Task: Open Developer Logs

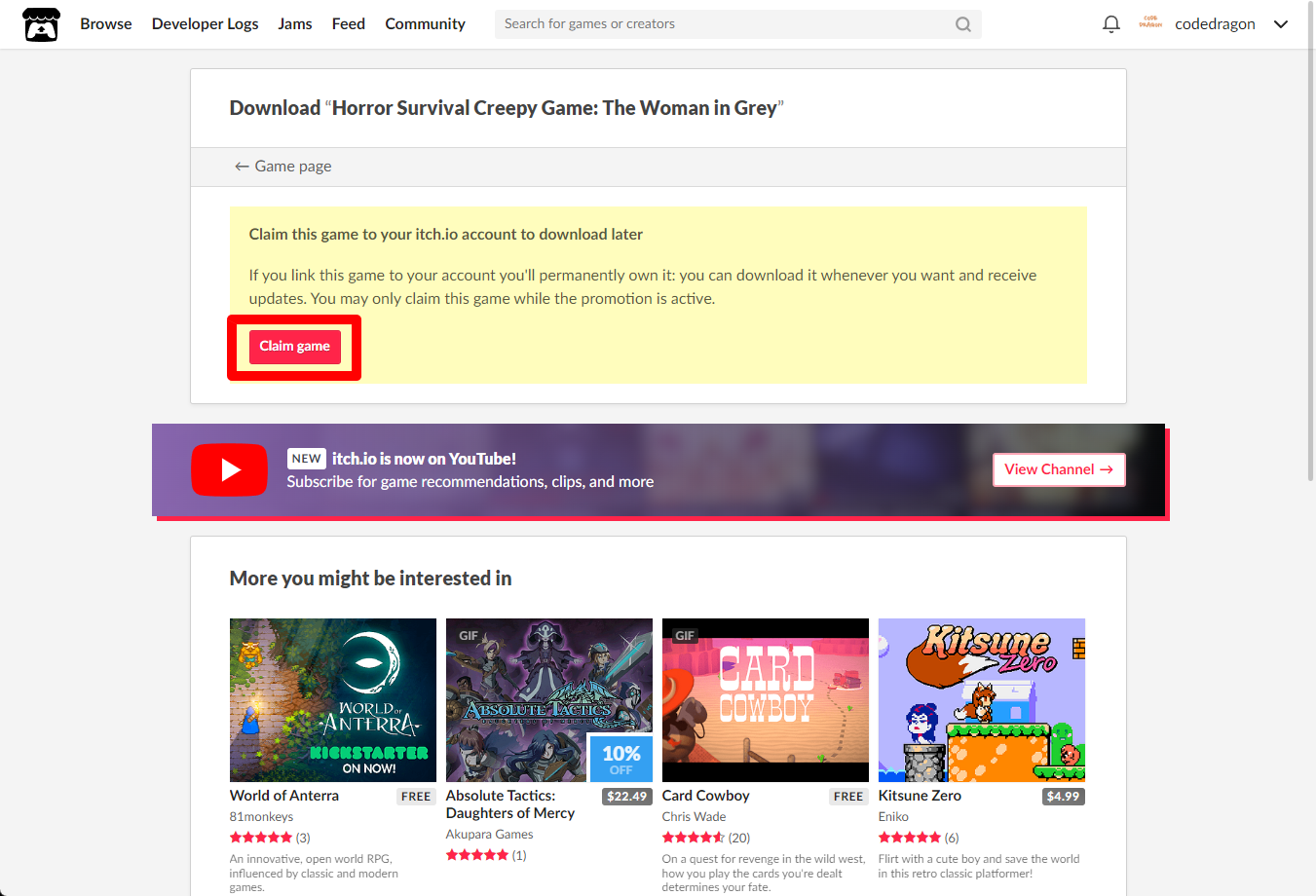Action: 205,24
